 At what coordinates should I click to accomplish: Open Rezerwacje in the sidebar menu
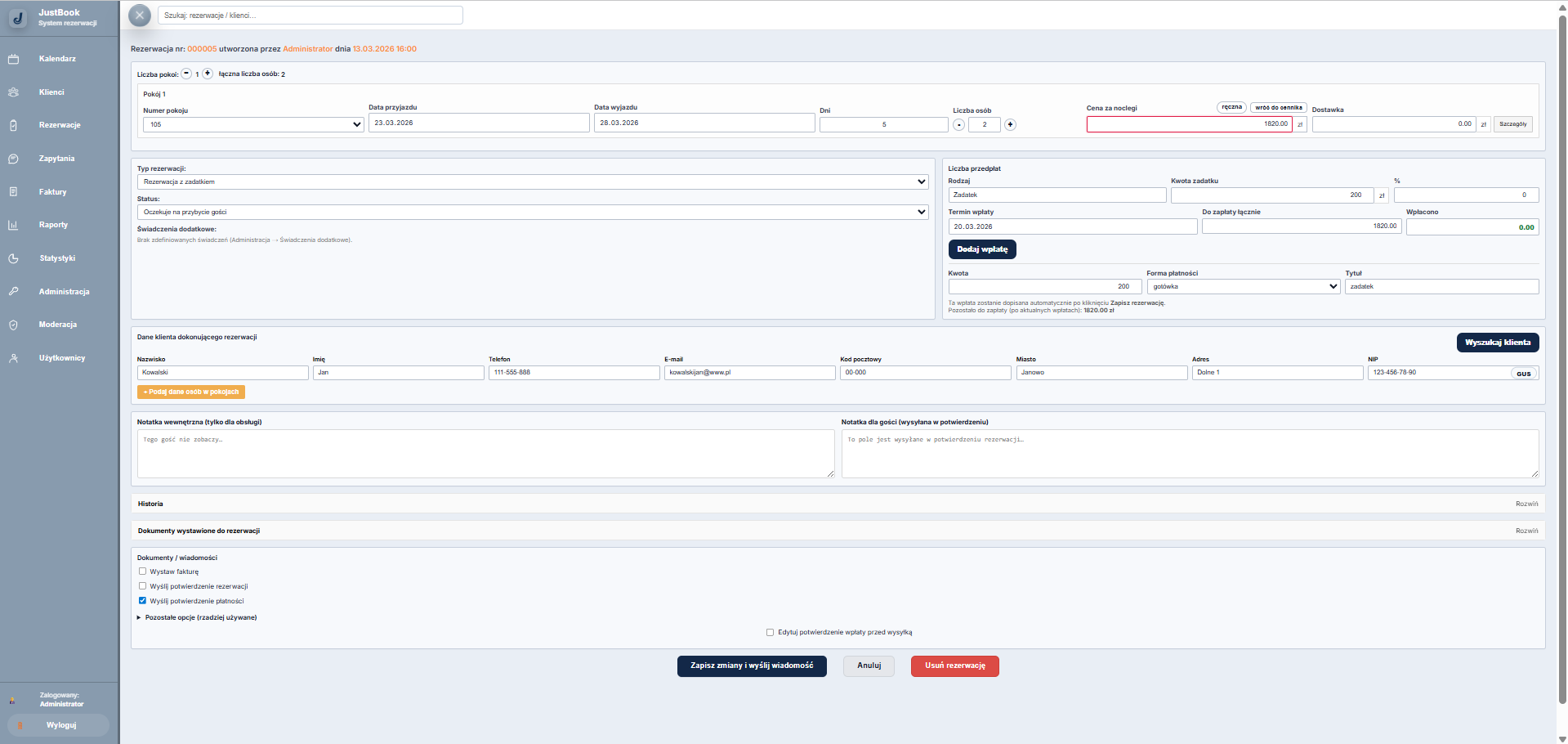[60, 125]
